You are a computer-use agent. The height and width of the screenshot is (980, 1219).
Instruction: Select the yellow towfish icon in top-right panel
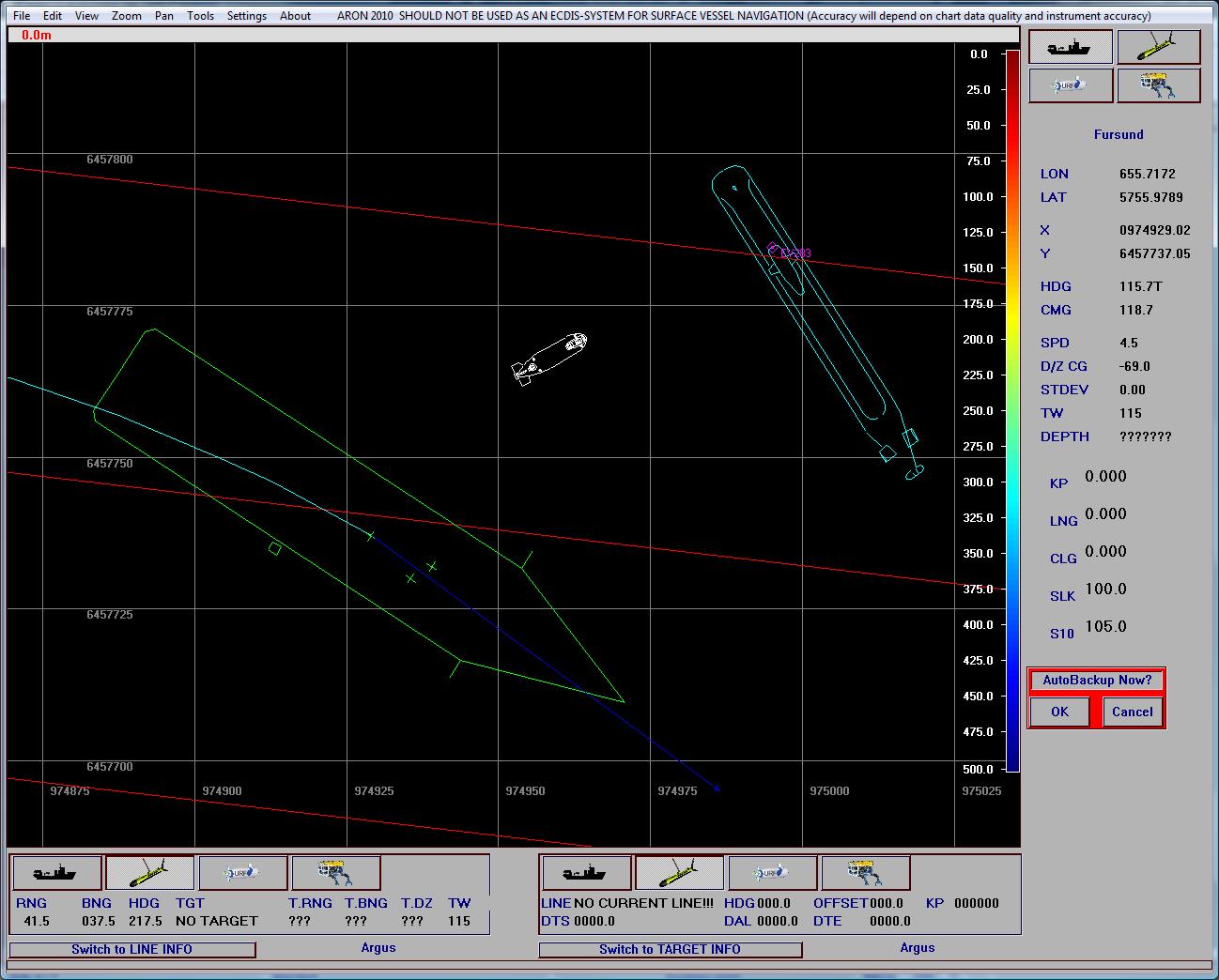[1159, 47]
